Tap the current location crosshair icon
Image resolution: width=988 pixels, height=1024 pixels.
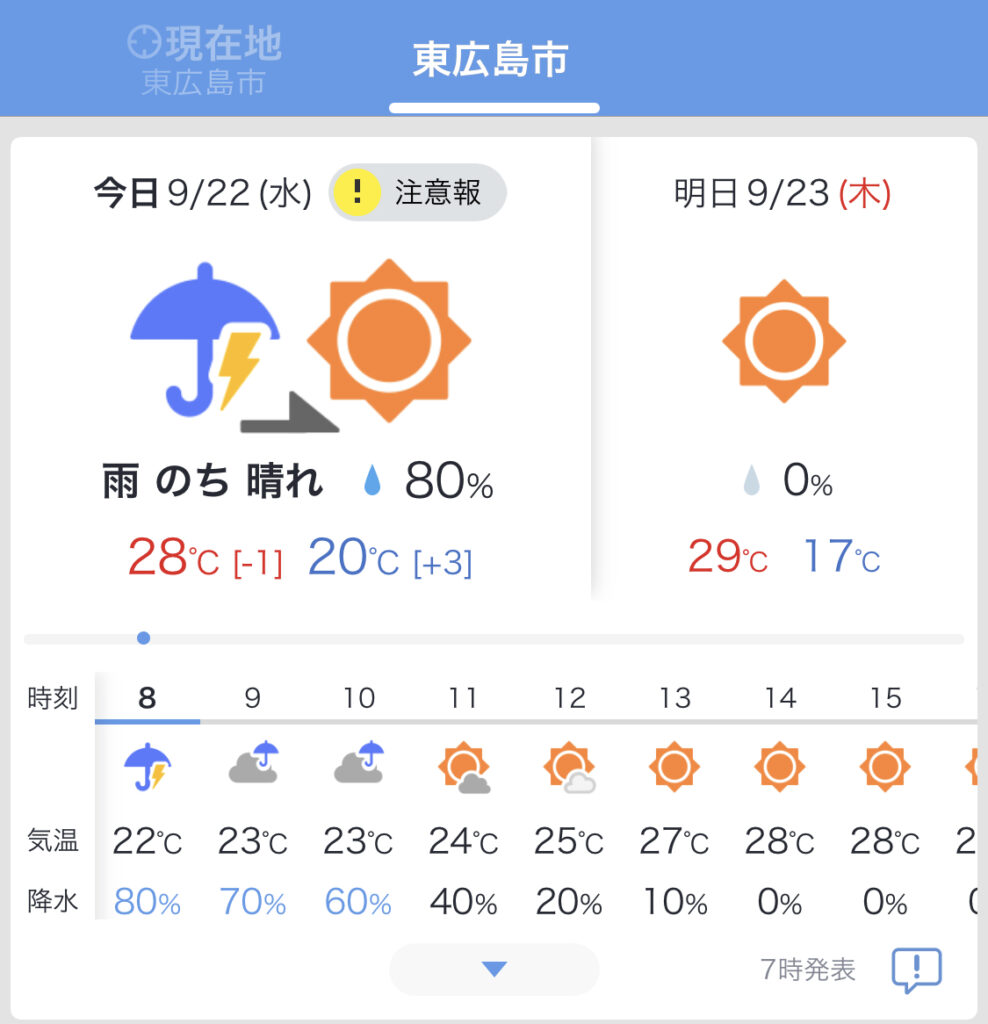pyautogui.click(x=145, y=43)
